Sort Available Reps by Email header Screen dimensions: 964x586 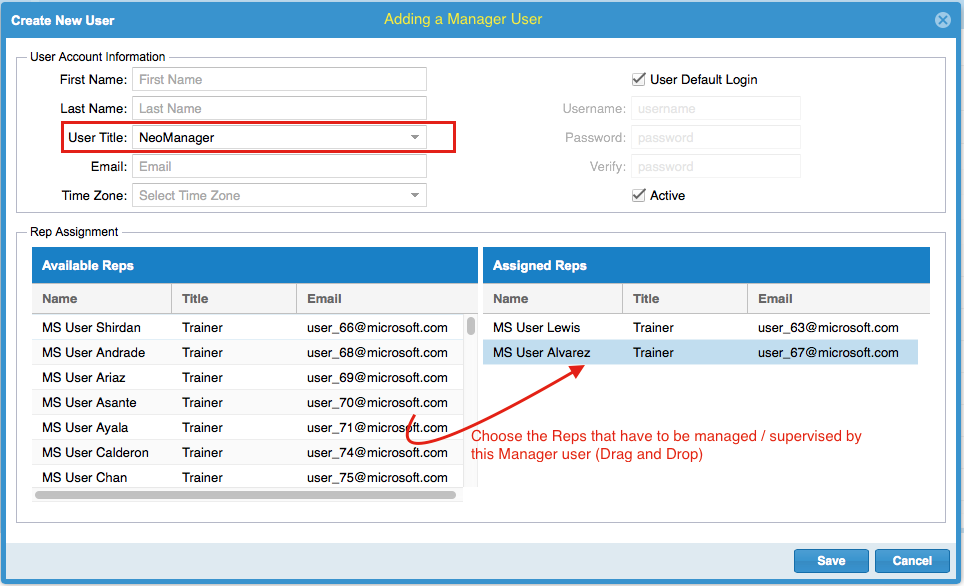(x=380, y=298)
